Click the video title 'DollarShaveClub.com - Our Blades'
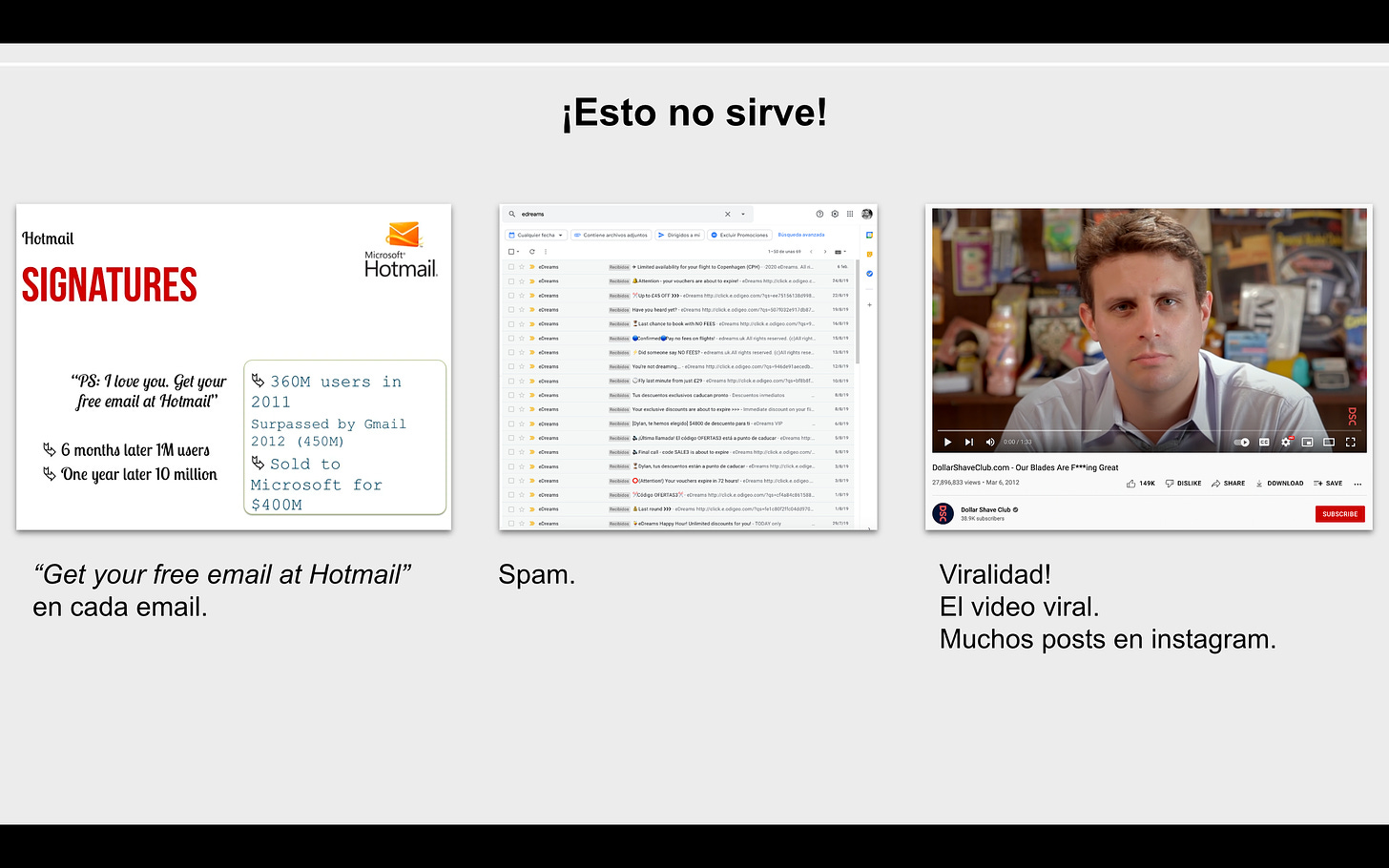 pyautogui.click(x=1026, y=467)
